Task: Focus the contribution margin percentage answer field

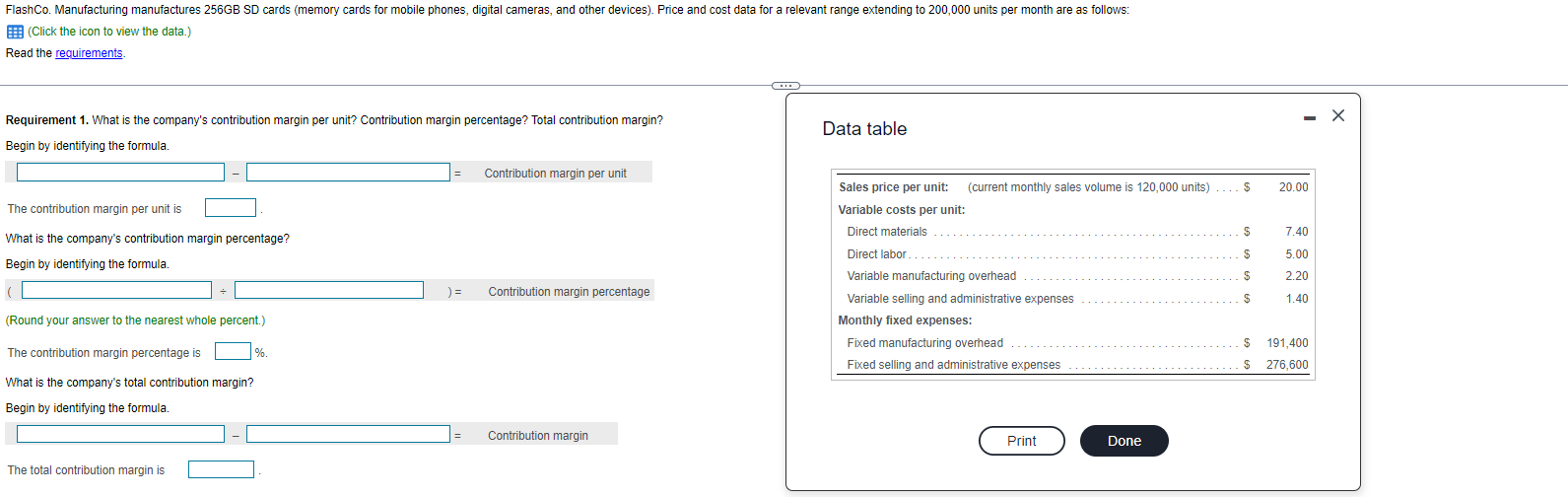Action: point(233,351)
